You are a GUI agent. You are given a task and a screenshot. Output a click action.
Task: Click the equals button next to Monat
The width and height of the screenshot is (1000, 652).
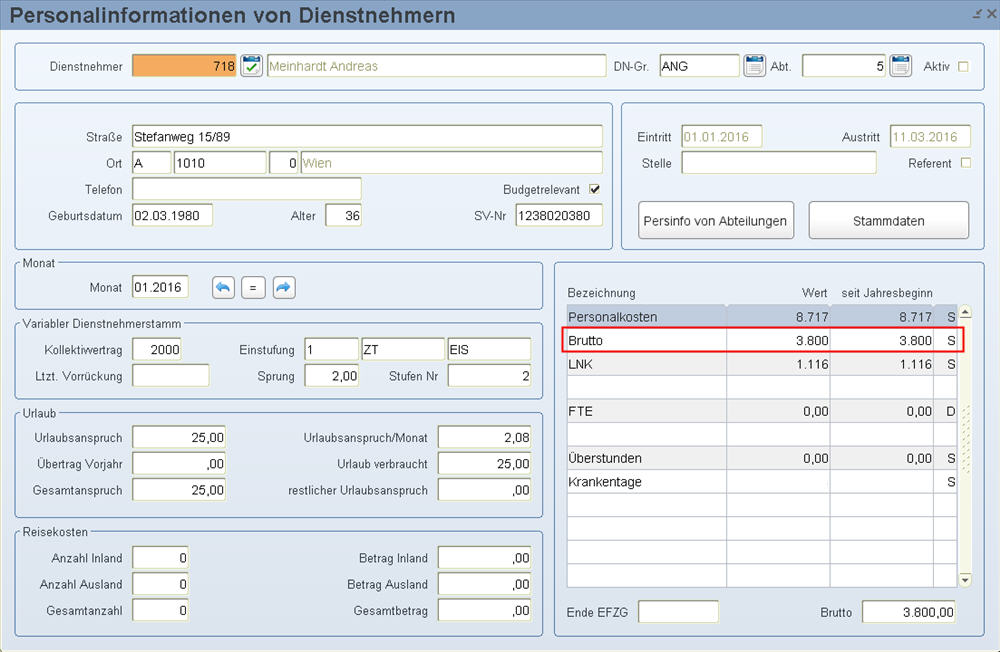[253, 288]
